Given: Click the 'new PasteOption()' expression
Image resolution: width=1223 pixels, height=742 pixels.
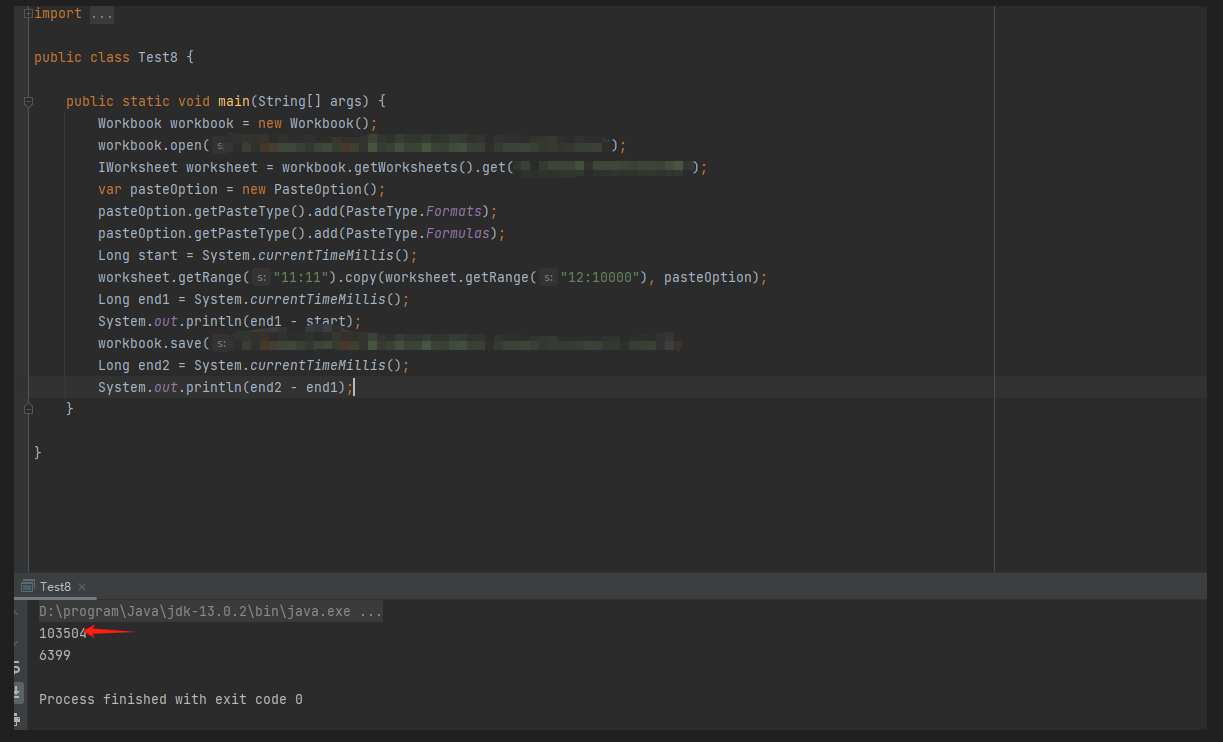Looking at the screenshot, I should coord(310,189).
